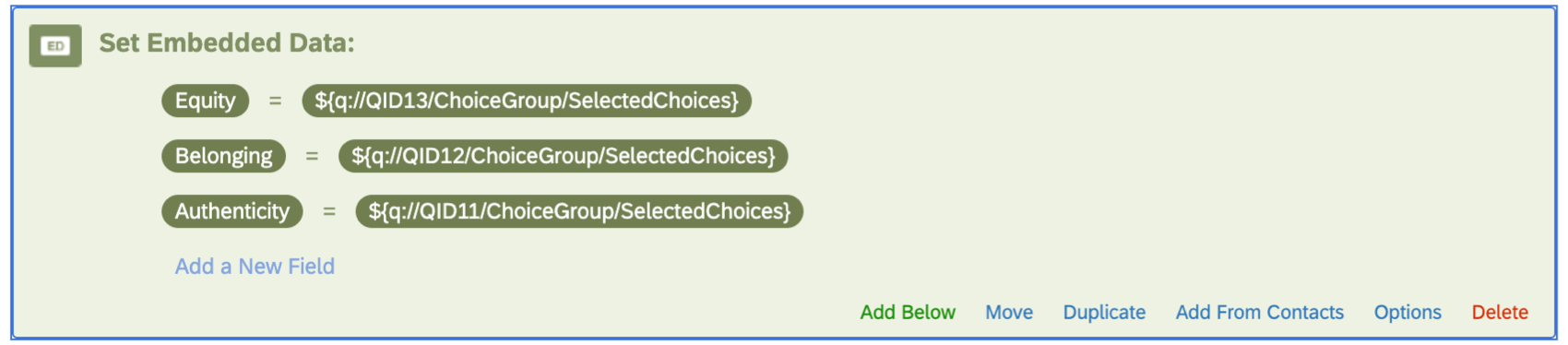Image resolution: width=1568 pixels, height=345 pixels.
Task: Open the QID13 SelectedChoices value for Equity
Action: point(527,101)
